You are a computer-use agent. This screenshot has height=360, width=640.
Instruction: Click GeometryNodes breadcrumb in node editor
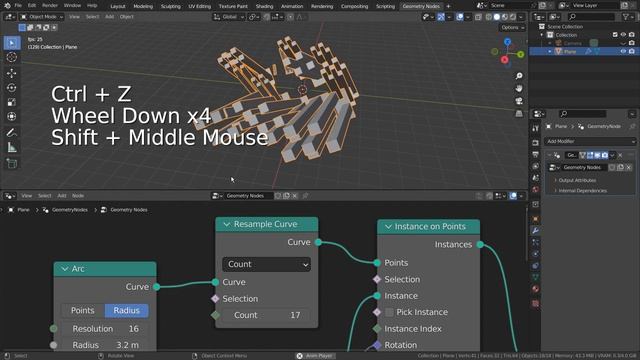[x=70, y=210]
